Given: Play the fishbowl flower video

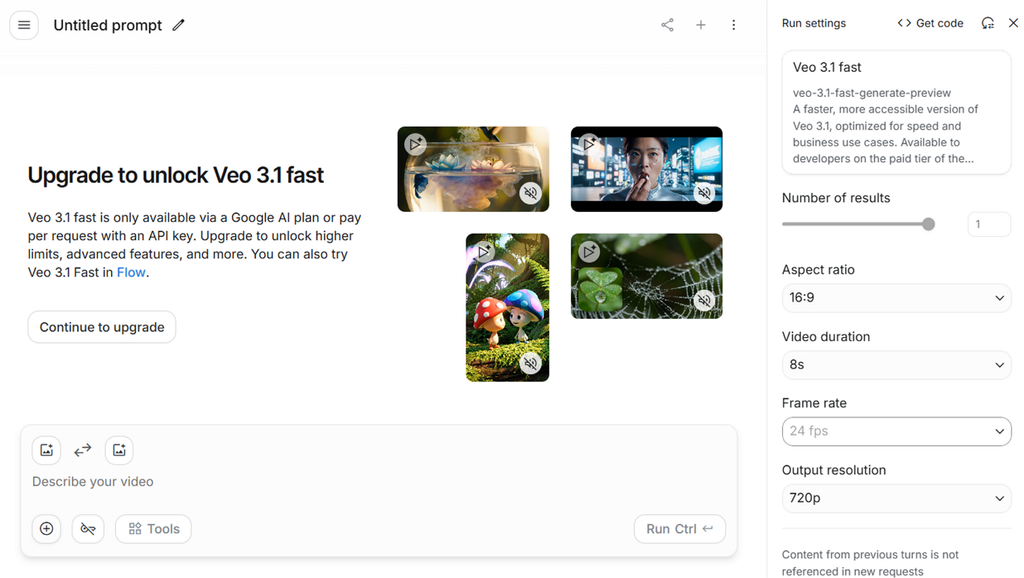Looking at the screenshot, I should (415, 143).
